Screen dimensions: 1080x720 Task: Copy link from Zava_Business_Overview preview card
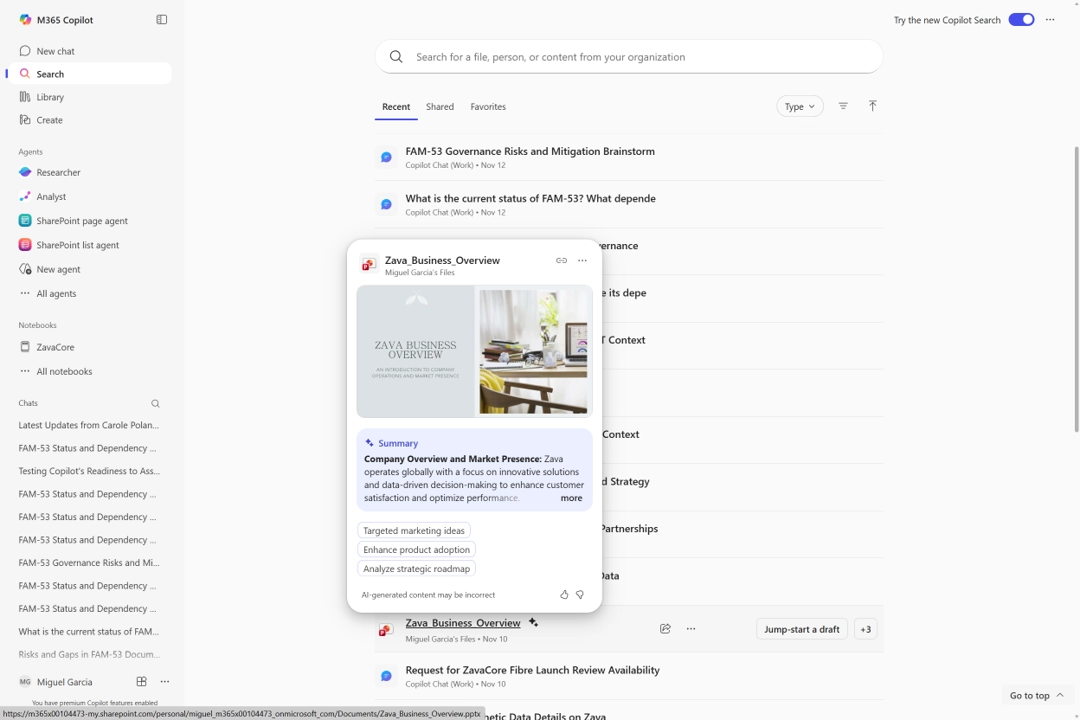561,260
